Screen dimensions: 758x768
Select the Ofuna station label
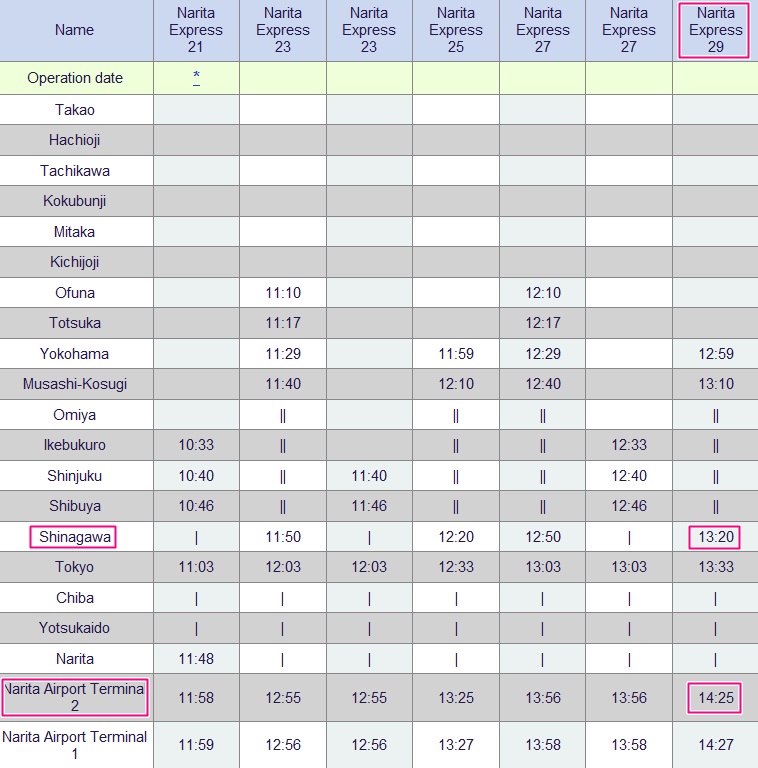point(74,293)
